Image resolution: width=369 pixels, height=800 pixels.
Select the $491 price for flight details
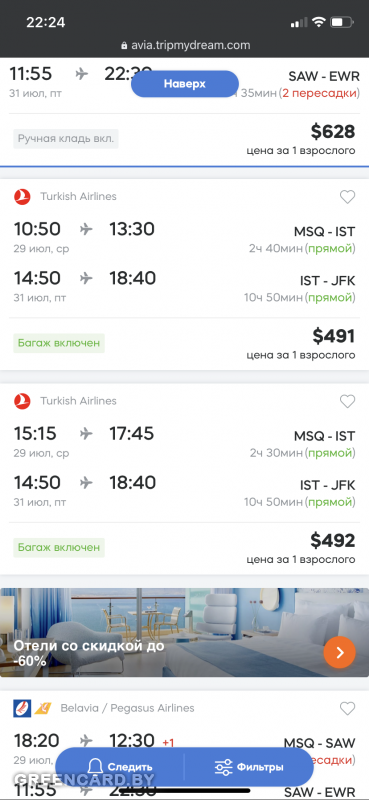333,336
